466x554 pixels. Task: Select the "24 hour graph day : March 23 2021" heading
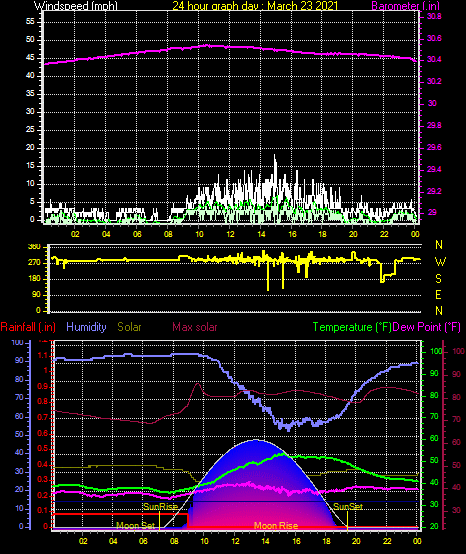click(255, 5)
